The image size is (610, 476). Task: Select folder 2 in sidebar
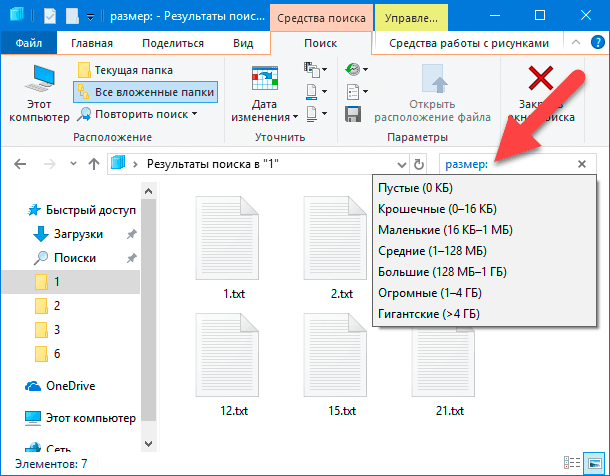pyautogui.click(x=48, y=306)
